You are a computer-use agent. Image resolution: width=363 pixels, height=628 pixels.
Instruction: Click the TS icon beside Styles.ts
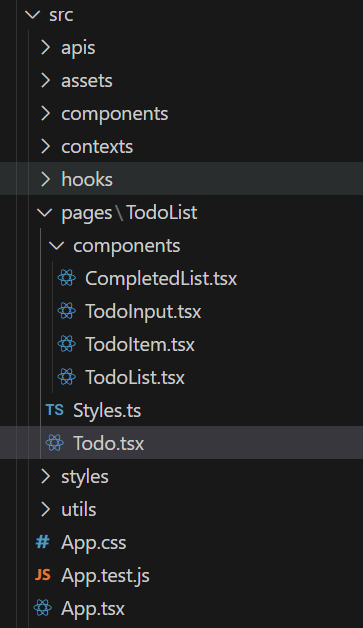tap(54, 410)
